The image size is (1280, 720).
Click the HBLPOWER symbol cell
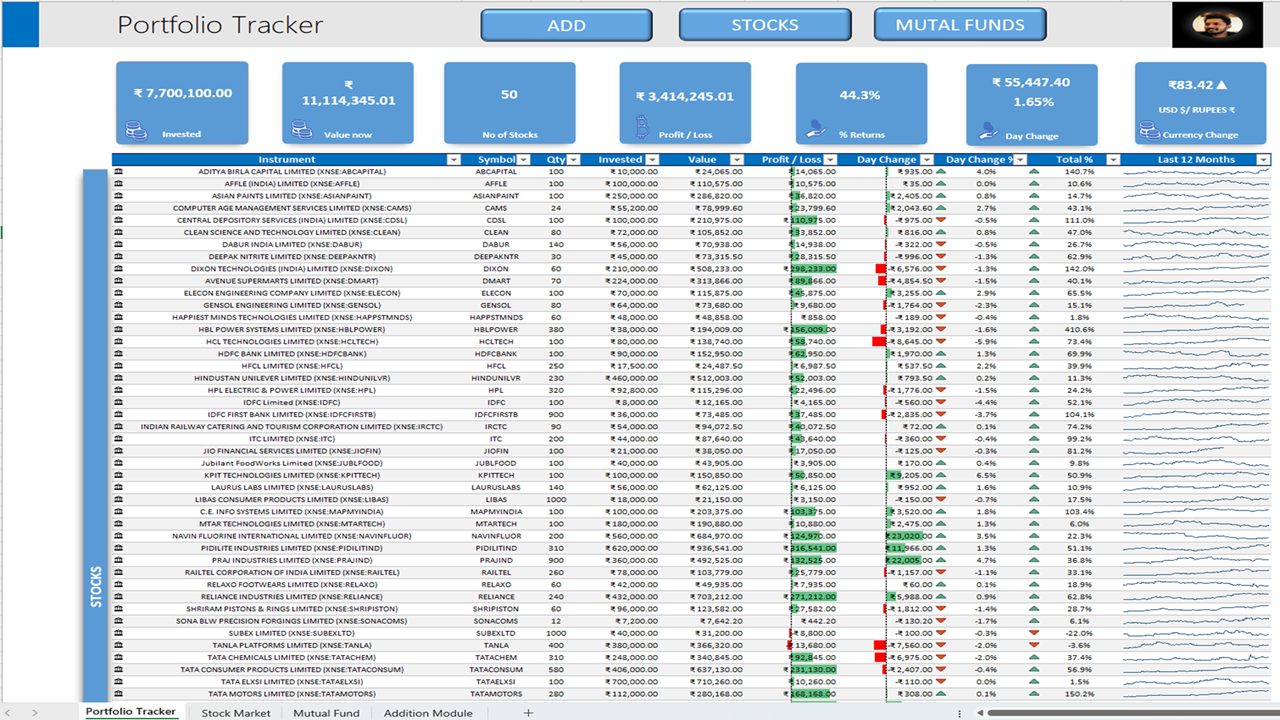pyautogui.click(x=496, y=330)
